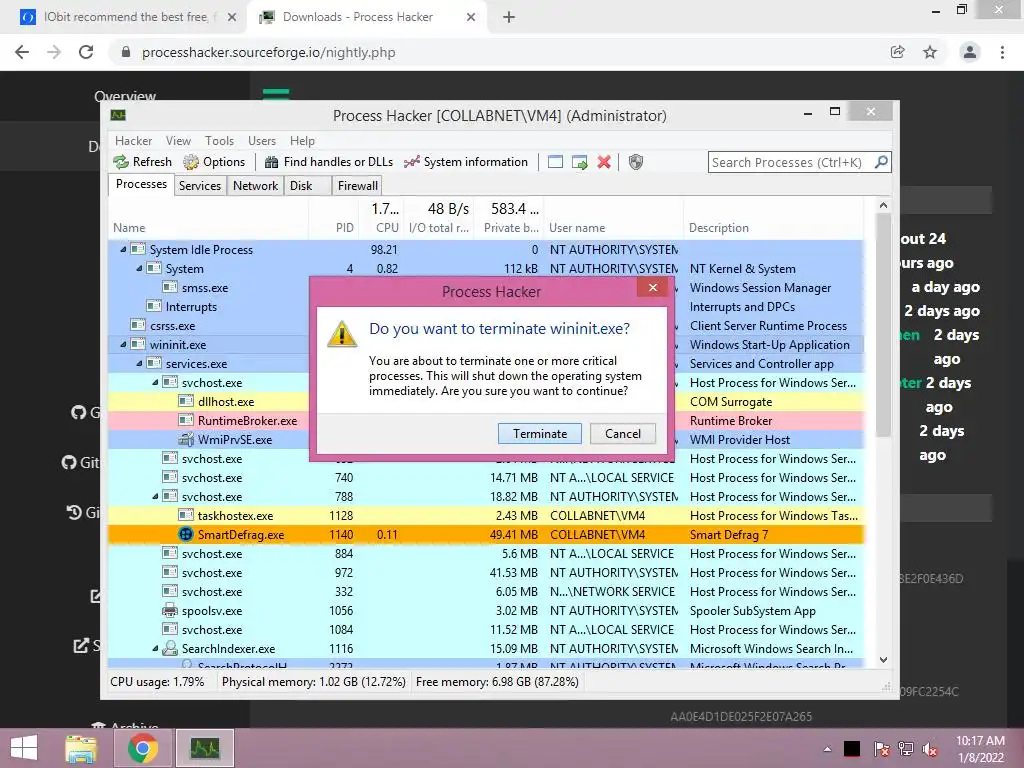This screenshot has width=1024, height=768.
Task: Open a new browser tab
Action: point(509,17)
